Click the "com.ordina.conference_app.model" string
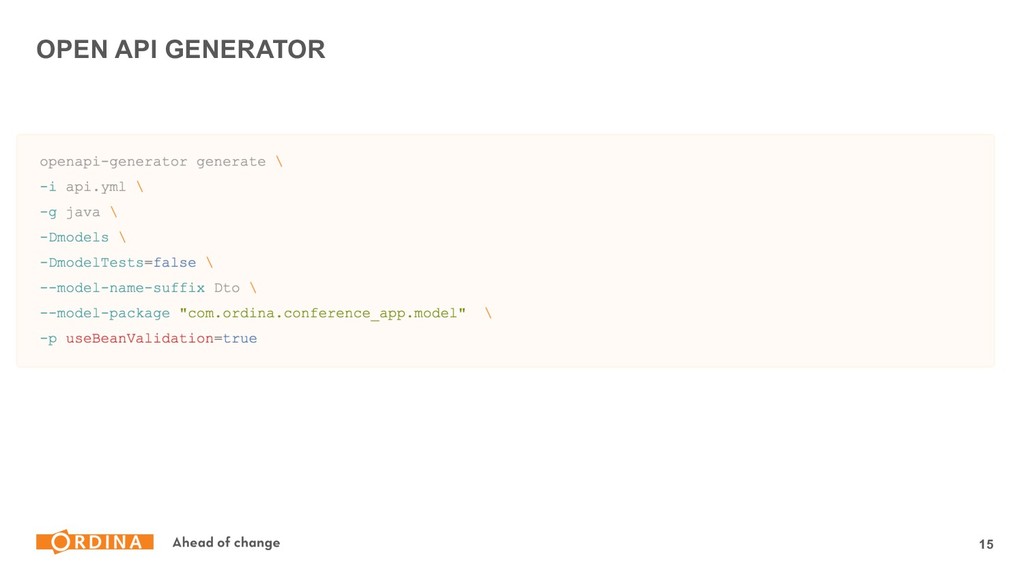 coord(323,313)
